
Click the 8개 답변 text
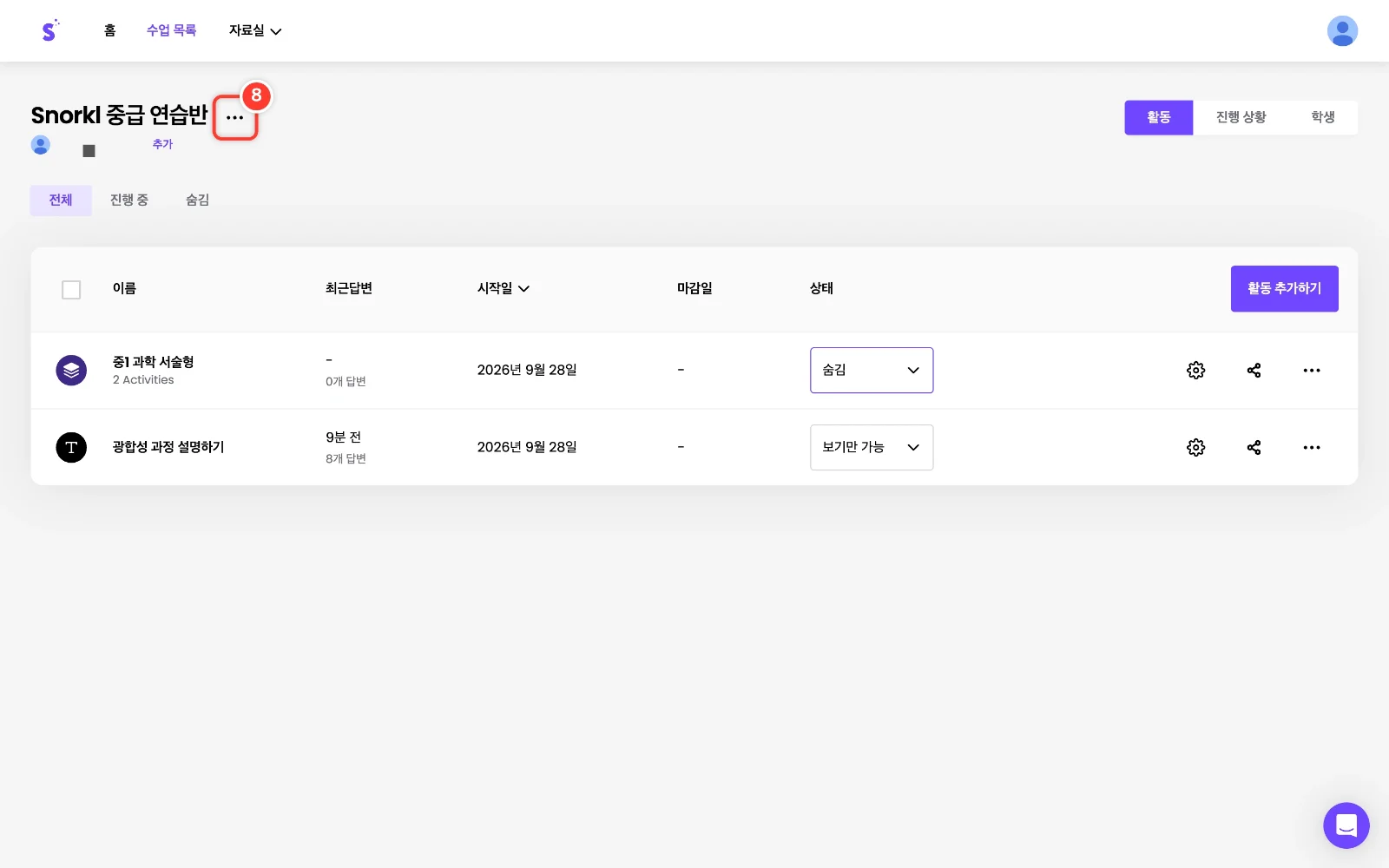(346, 458)
